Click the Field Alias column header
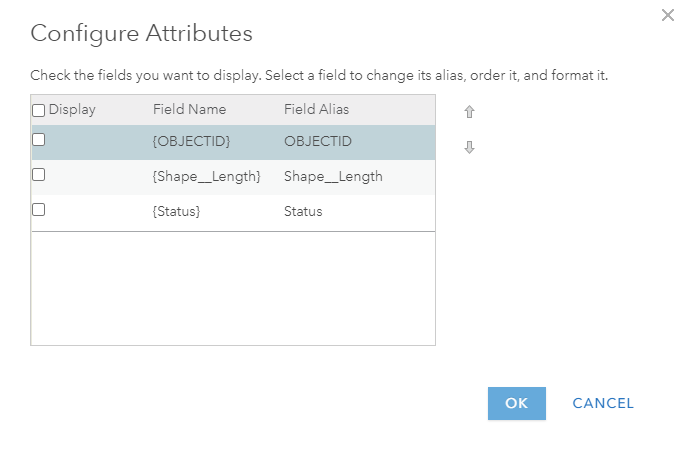682x457 pixels. [x=316, y=110]
